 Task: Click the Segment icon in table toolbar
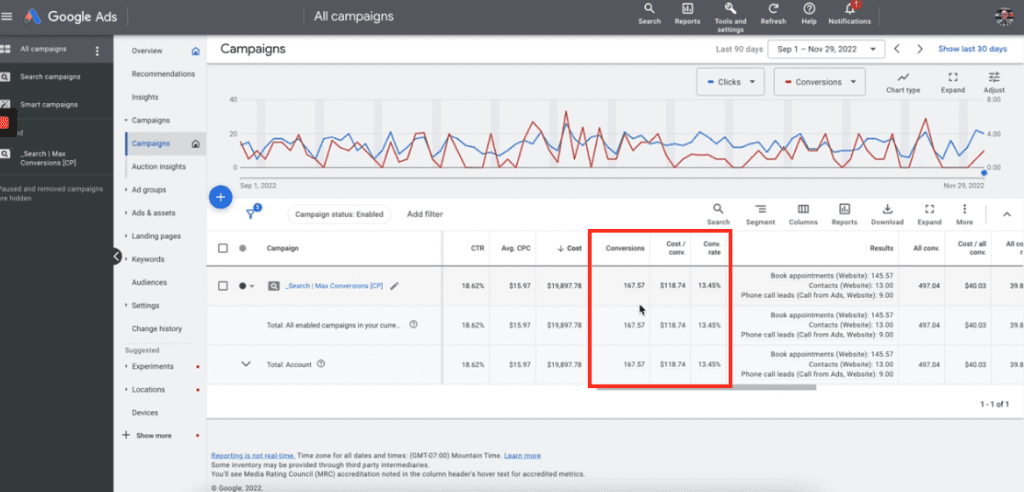tap(760, 213)
